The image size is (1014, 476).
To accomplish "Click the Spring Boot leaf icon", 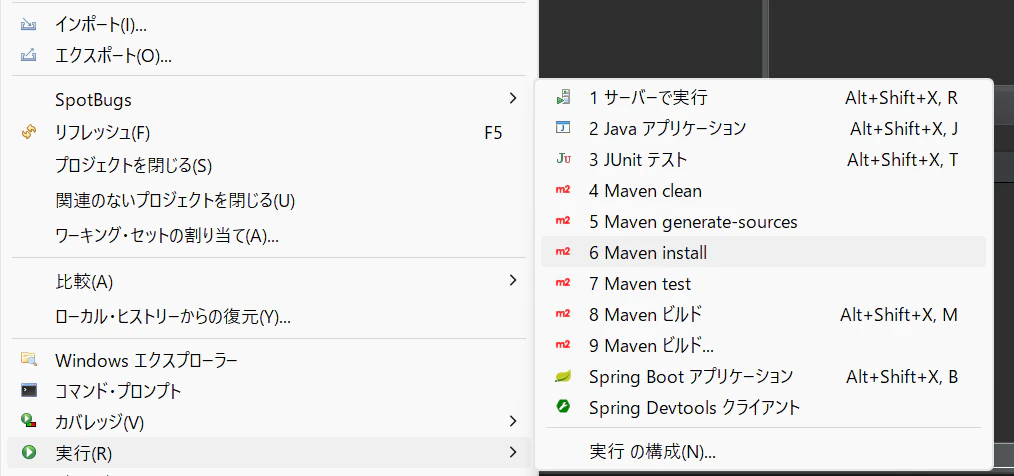I will [x=563, y=376].
